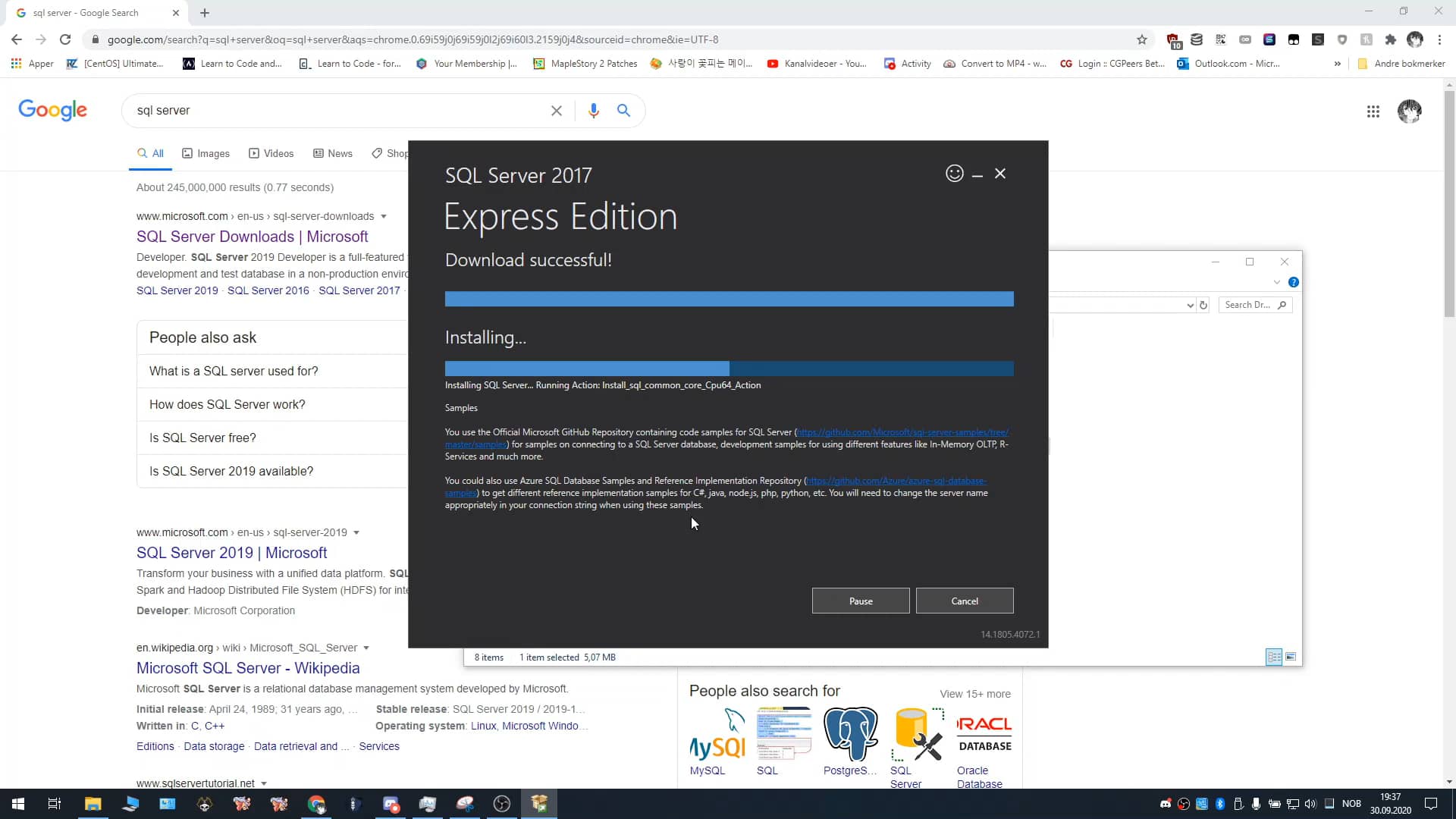This screenshot has width=1456, height=819.
Task: Toggle large icons view in the Explorer status bar
Action: click(x=1292, y=657)
